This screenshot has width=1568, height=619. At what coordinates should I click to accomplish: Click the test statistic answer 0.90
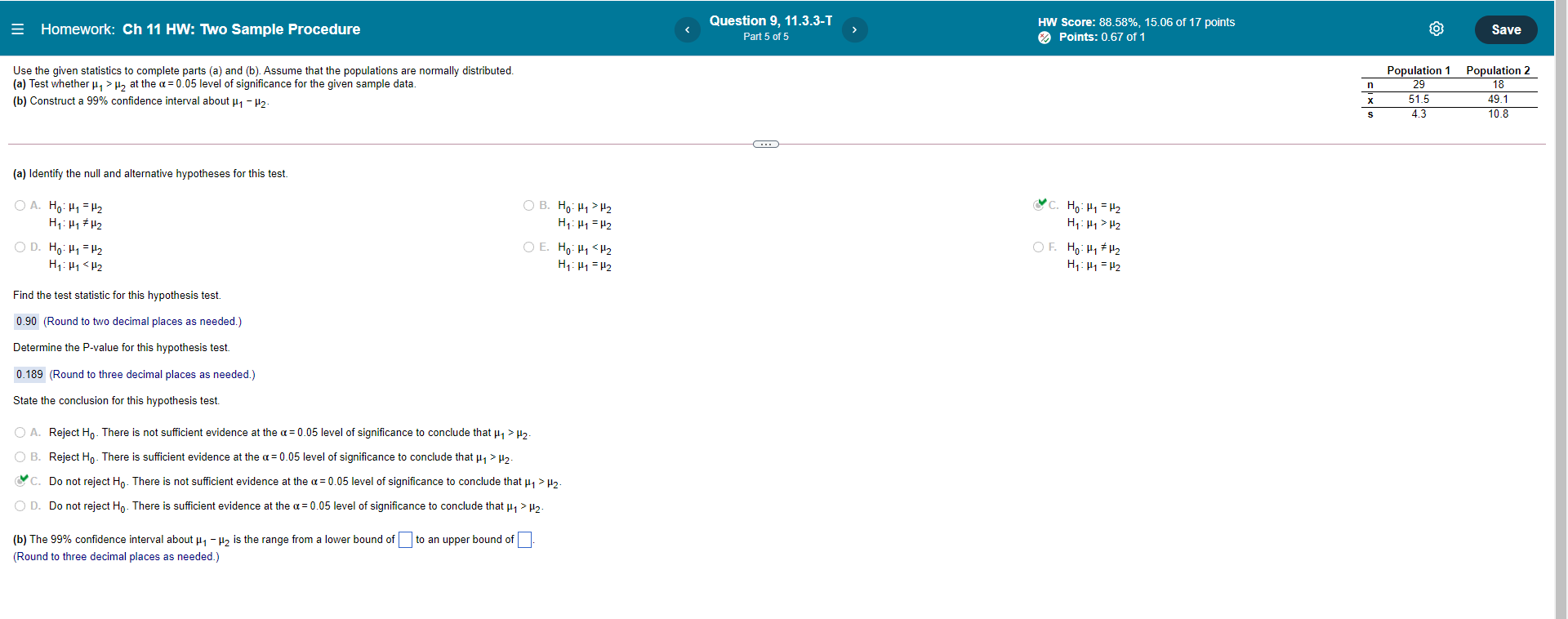point(26,322)
